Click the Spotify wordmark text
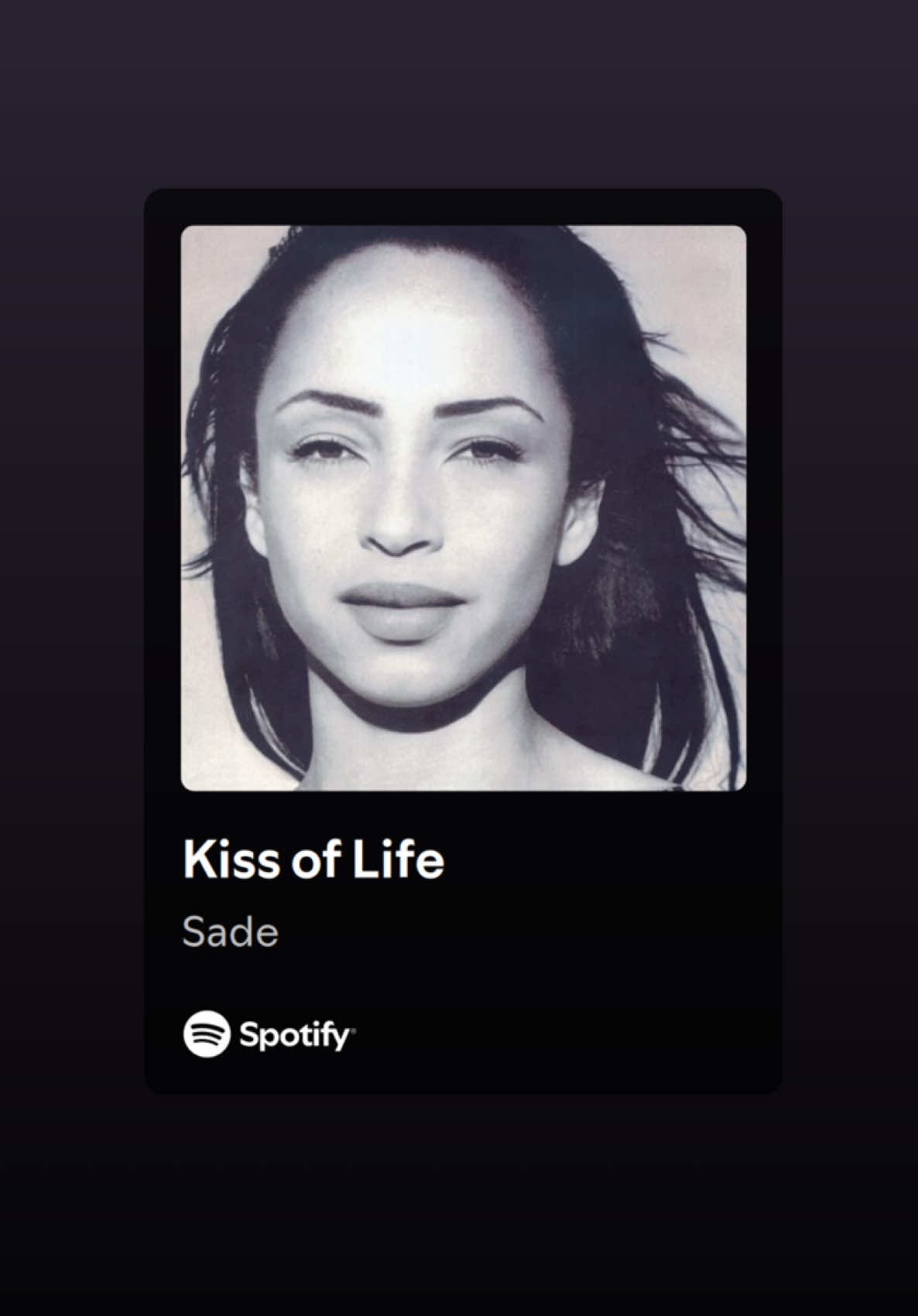The image size is (918, 1316). click(294, 1035)
